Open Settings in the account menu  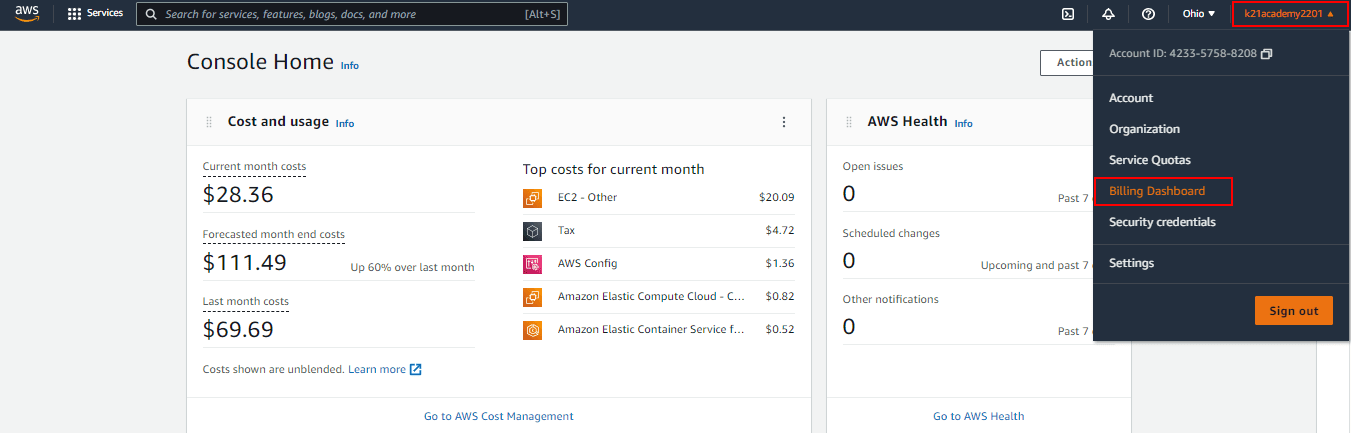pyautogui.click(x=1131, y=263)
